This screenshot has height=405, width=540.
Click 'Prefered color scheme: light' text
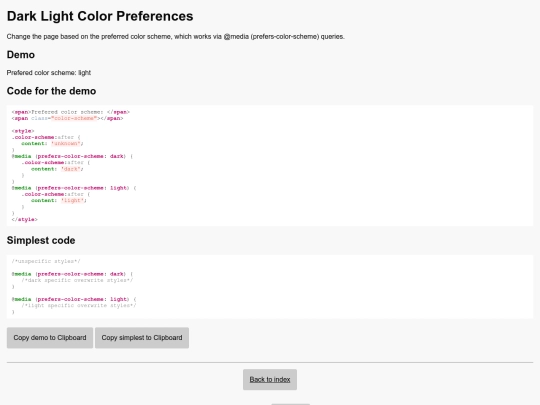(49, 73)
